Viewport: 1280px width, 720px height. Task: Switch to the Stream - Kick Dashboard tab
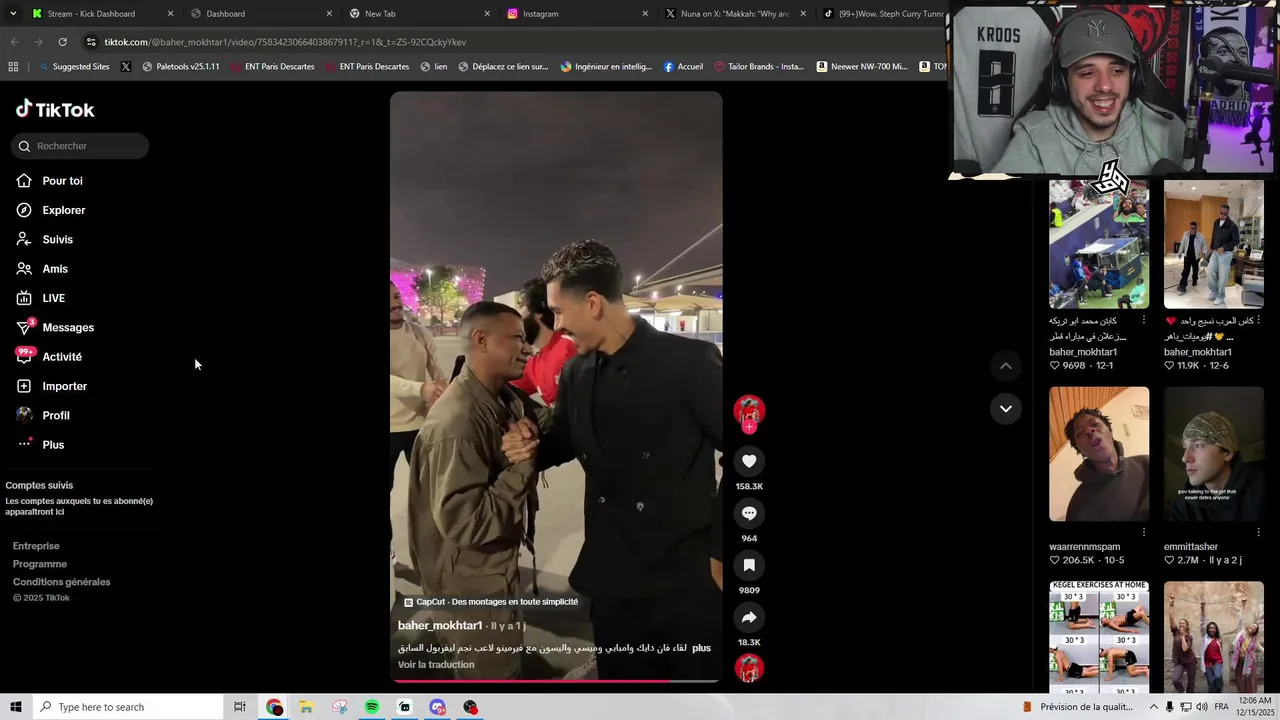(x=91, y=14)
